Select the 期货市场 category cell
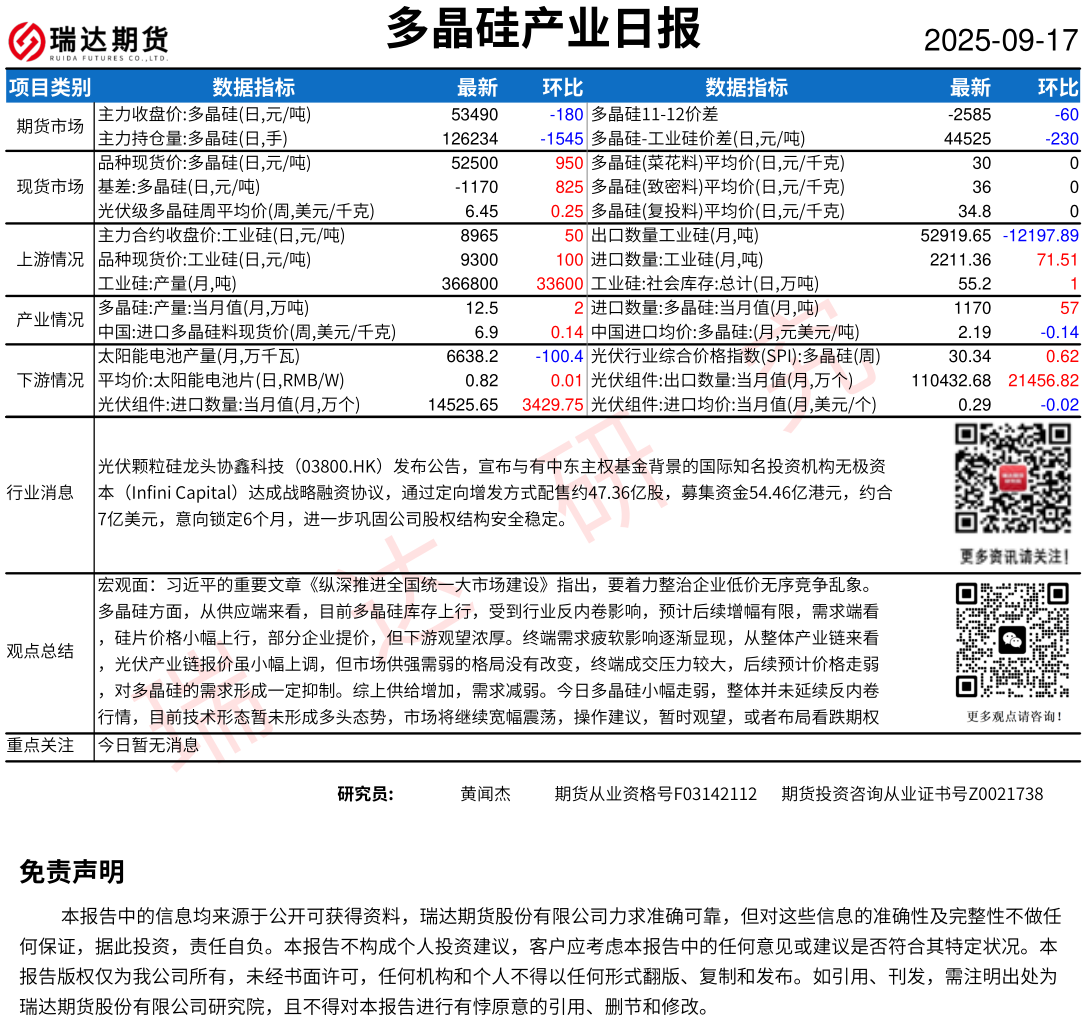This screenshot has width=1086, height=1020. click(x=50, y=126)
